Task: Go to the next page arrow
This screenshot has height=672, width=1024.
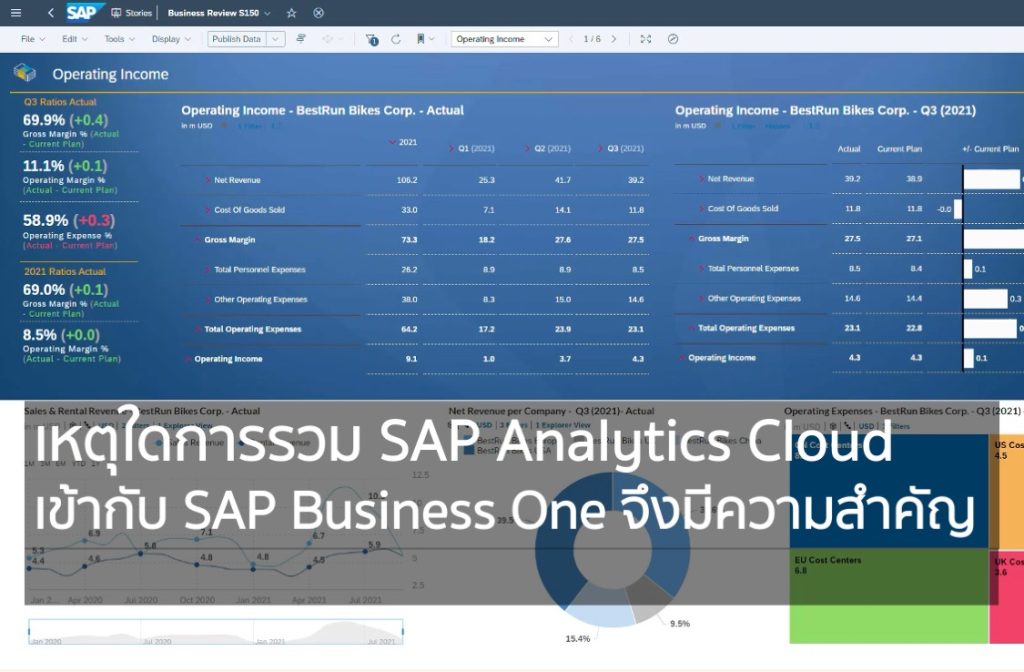Action: (x=613, y=39)
